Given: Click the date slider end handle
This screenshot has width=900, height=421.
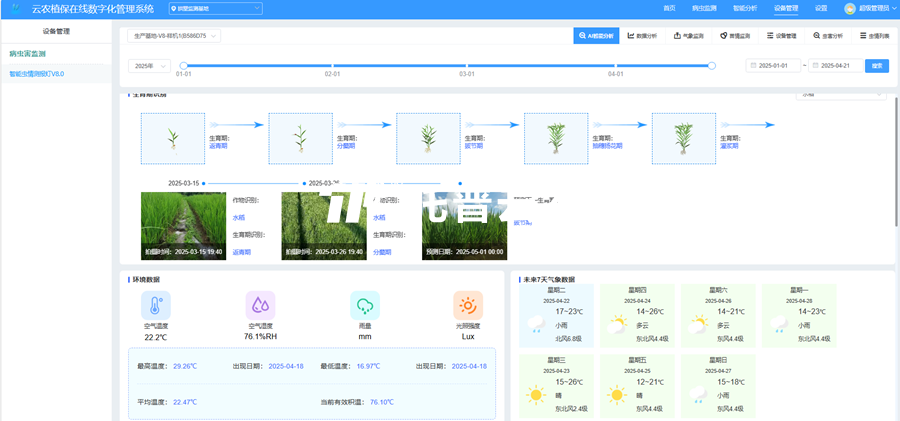Looking at the screenshot, I should [x=712, y=66].
